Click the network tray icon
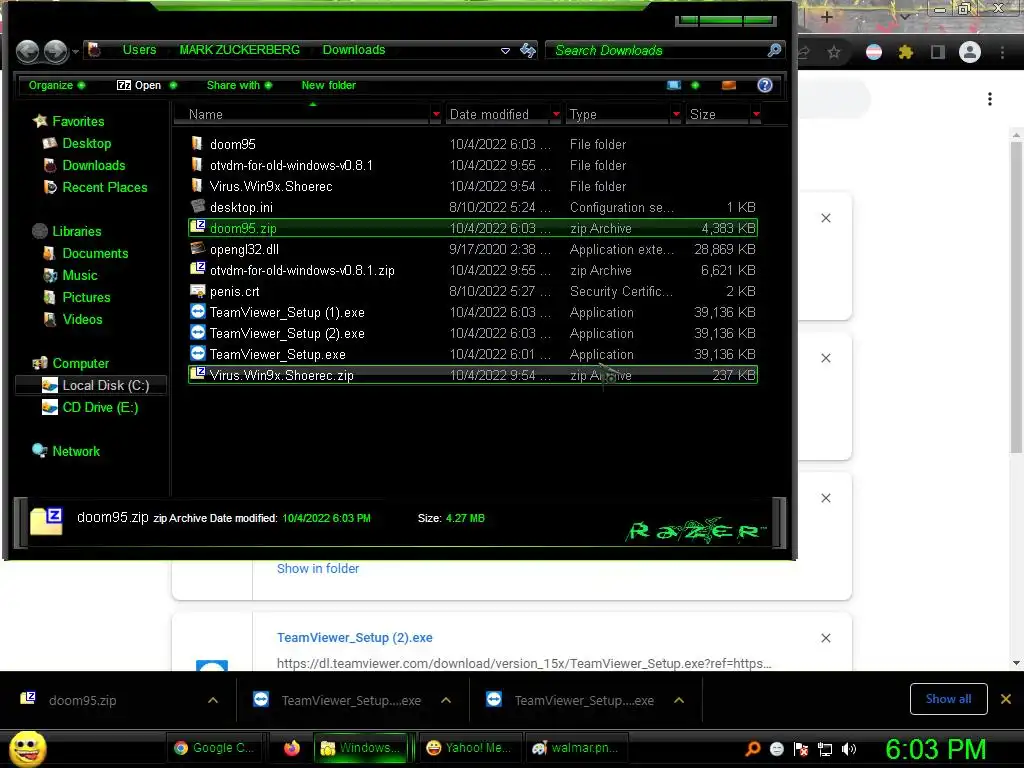Viewport: 1024px width, 768px height. [825, 749]
